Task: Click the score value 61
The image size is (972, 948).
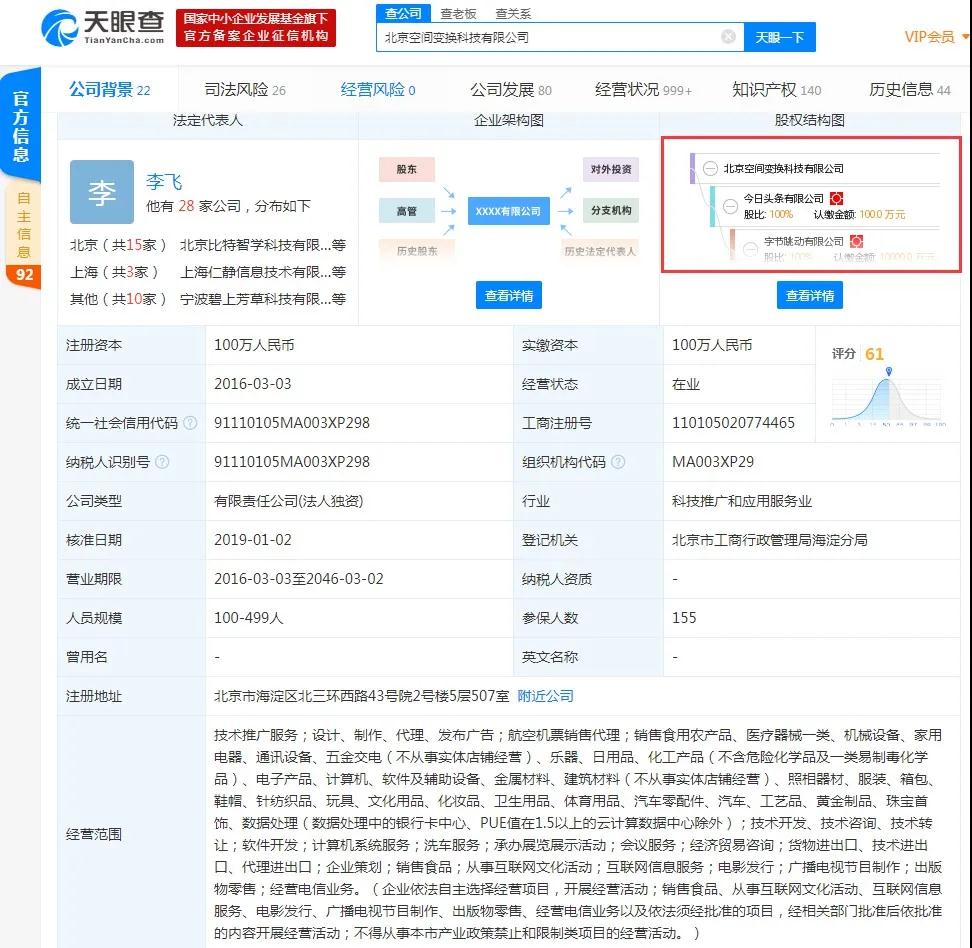Action: click(x=874, y=354)
